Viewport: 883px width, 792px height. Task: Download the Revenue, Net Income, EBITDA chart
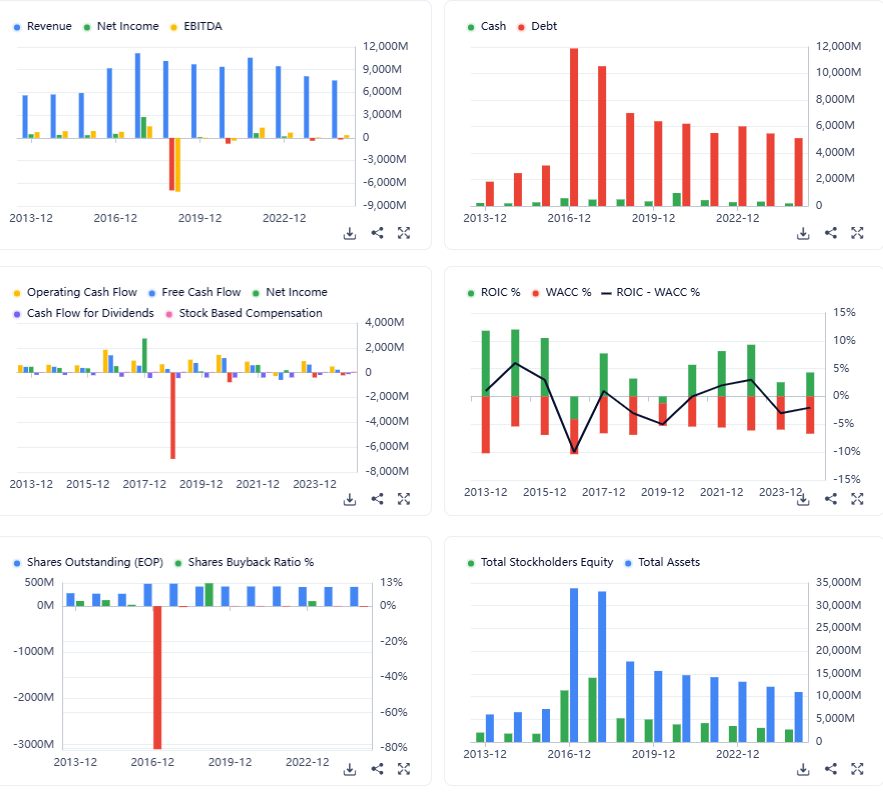pos(350,233)
